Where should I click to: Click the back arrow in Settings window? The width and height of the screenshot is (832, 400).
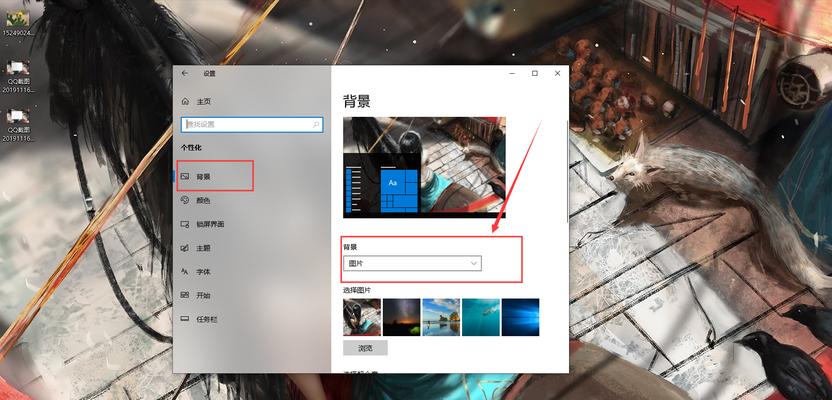pos(185,73)
